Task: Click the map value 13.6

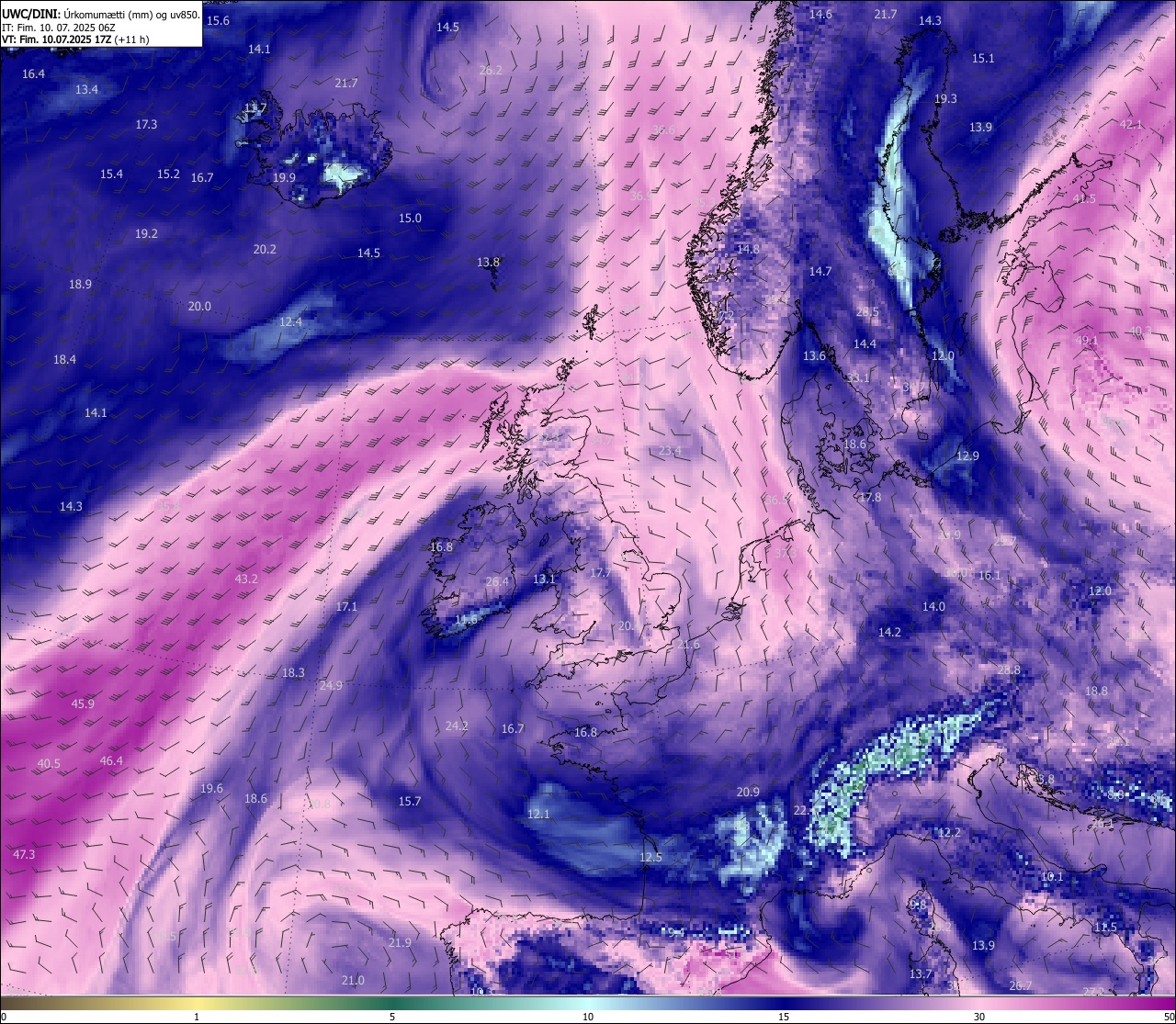Action: 814,355
